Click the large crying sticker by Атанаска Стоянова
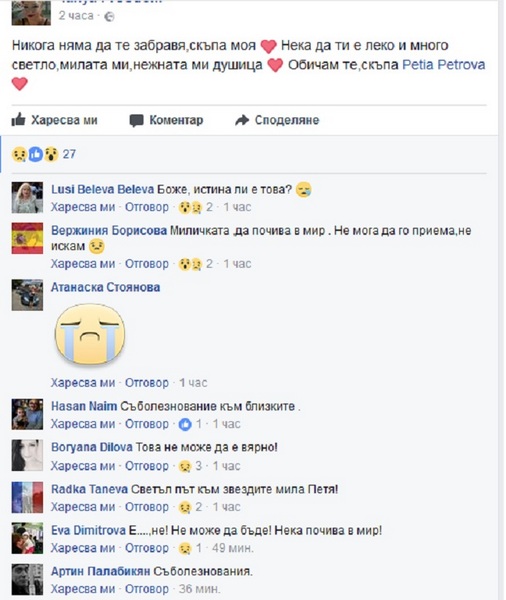506x600 pixels. pyautogui.click(x=90, y=334)
